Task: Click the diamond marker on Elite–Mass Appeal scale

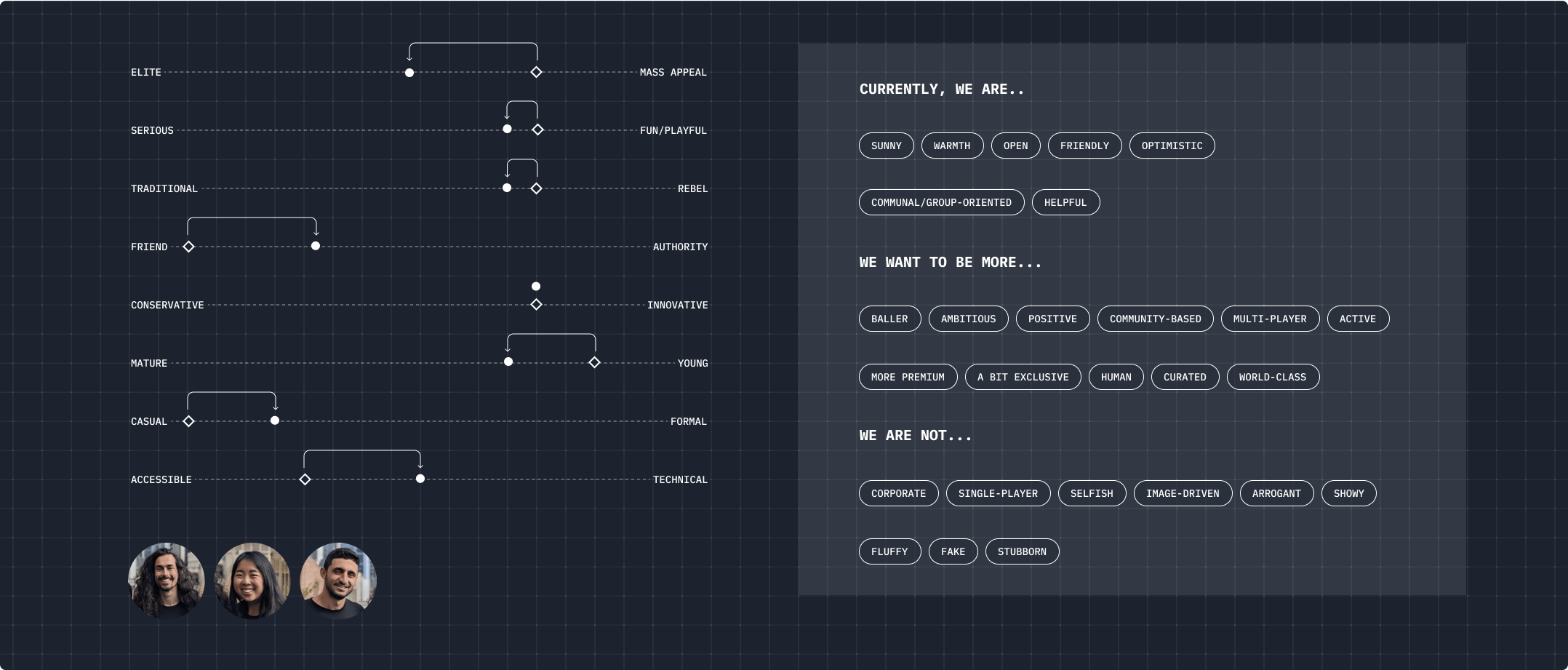Action: click(536, 72)
